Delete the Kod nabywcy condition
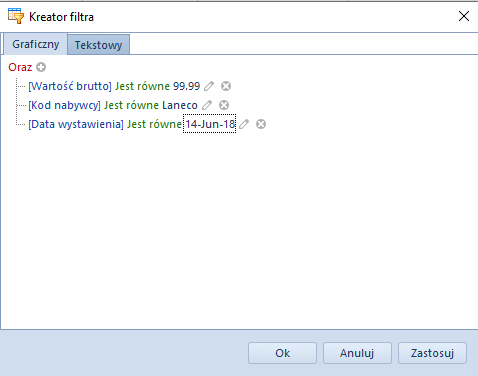Image resolution: width=478 pixels, height=376 pixels. click(224, 105)
